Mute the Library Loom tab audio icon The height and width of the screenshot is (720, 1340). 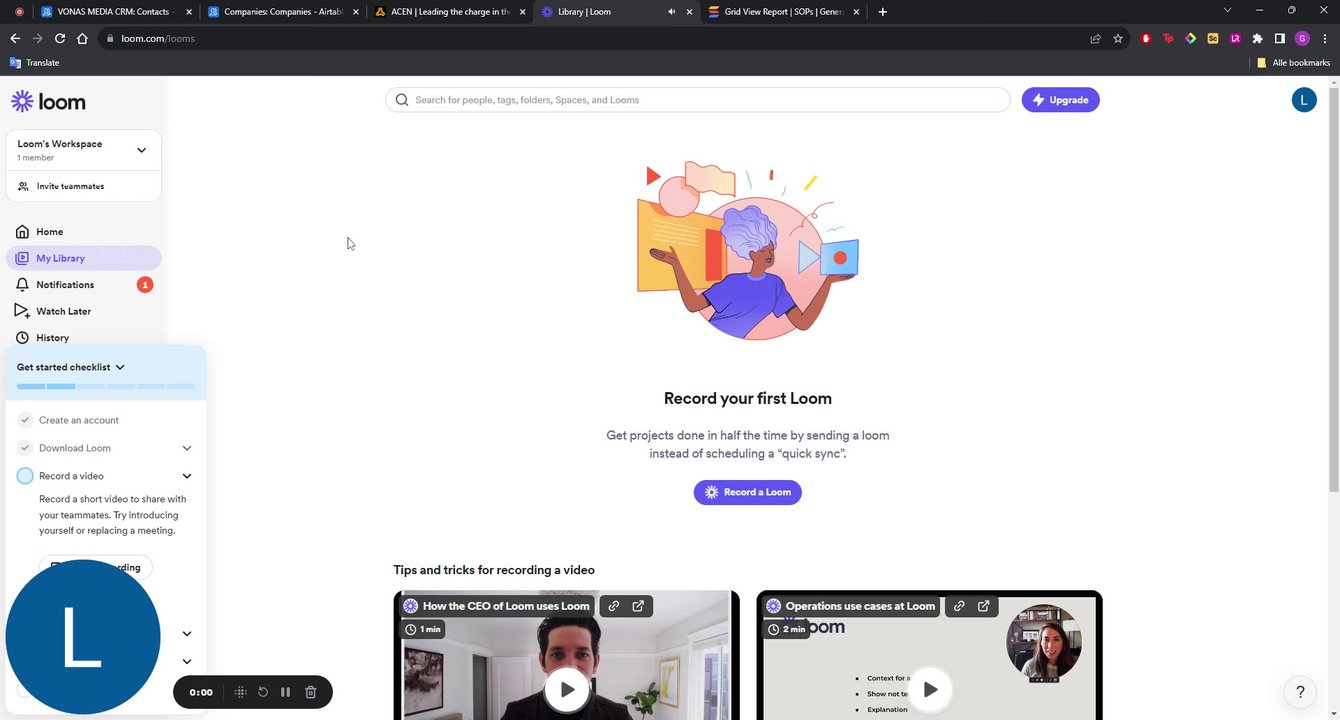point(671,12)
